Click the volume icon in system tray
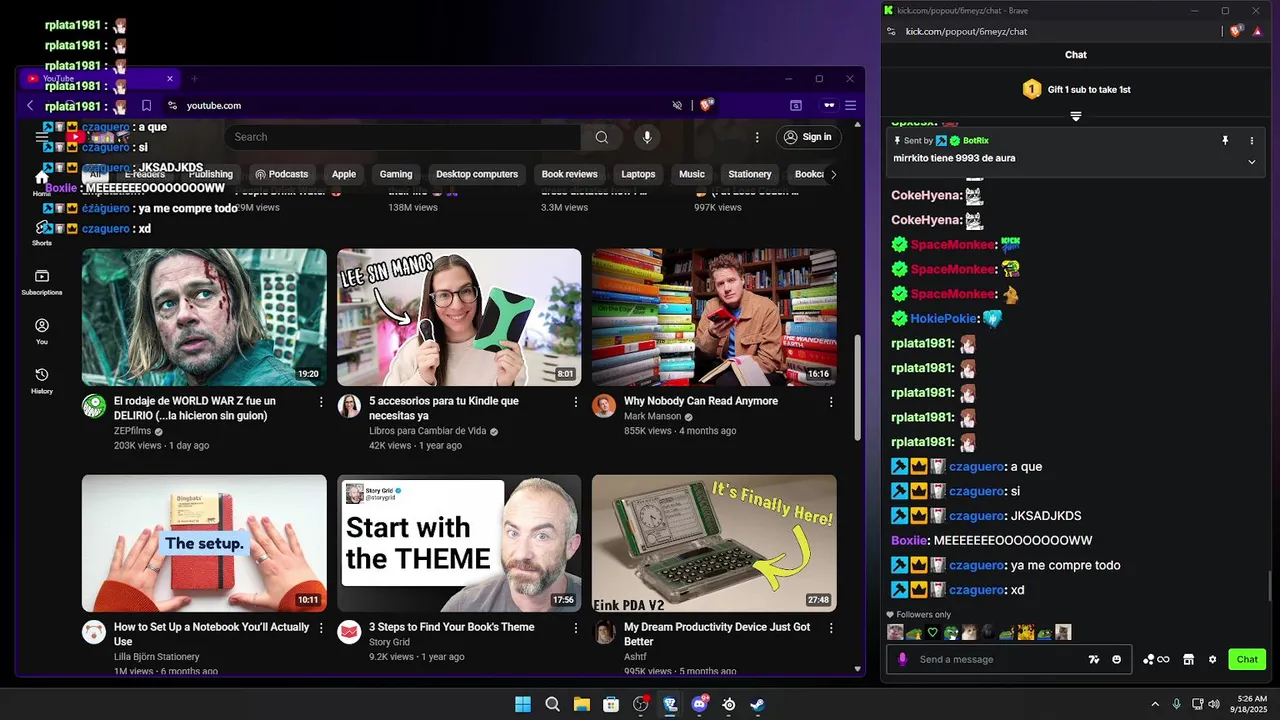 (1214, 704)
